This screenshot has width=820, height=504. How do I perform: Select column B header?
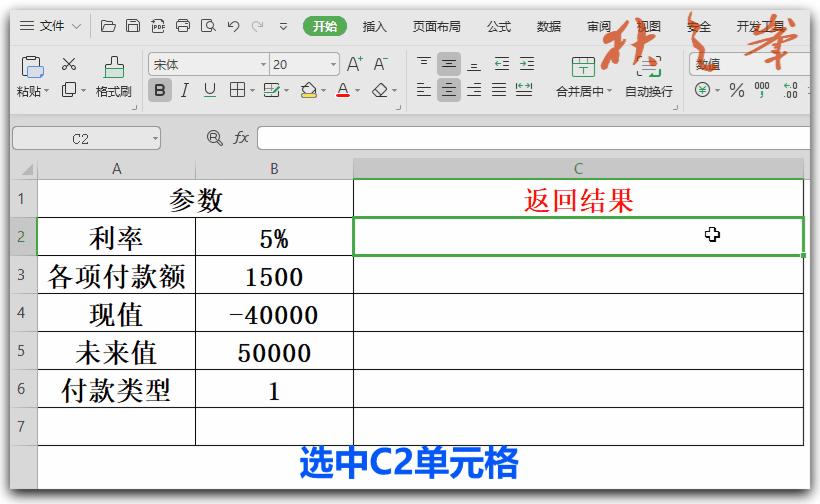(274, 168)
